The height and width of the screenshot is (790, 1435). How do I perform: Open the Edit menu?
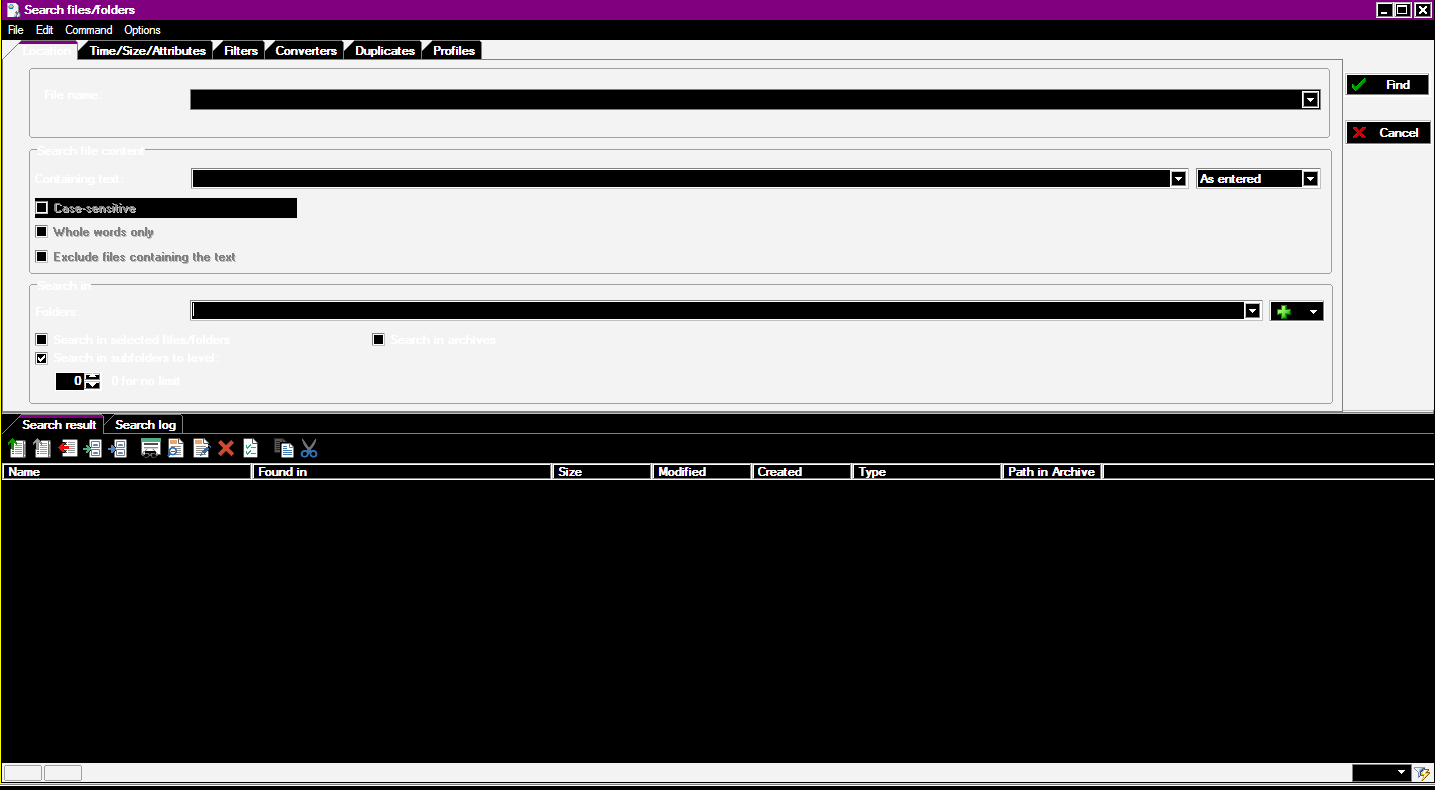click(45, 30)
